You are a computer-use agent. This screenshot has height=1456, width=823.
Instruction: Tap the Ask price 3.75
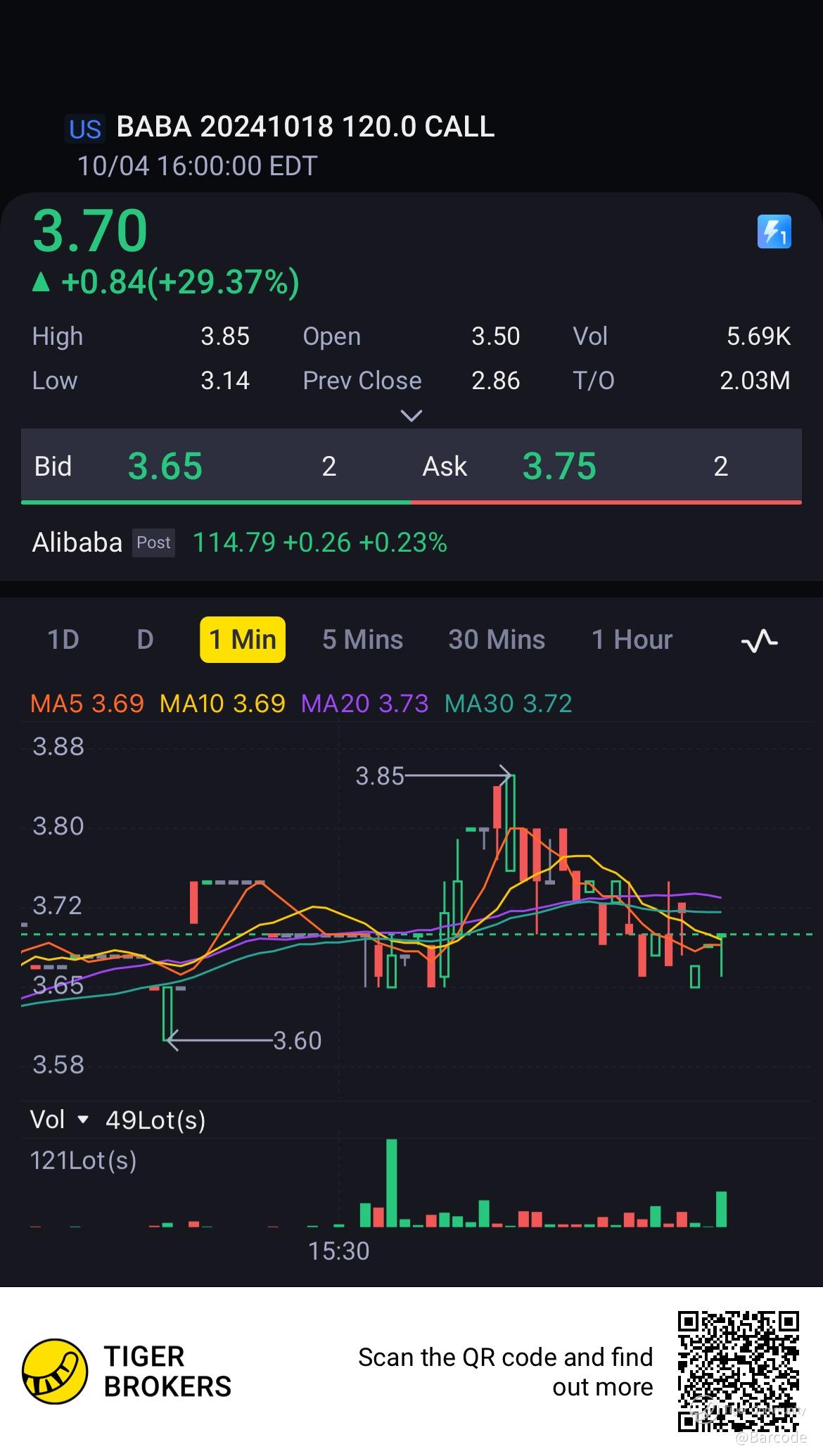pos(559,467)
